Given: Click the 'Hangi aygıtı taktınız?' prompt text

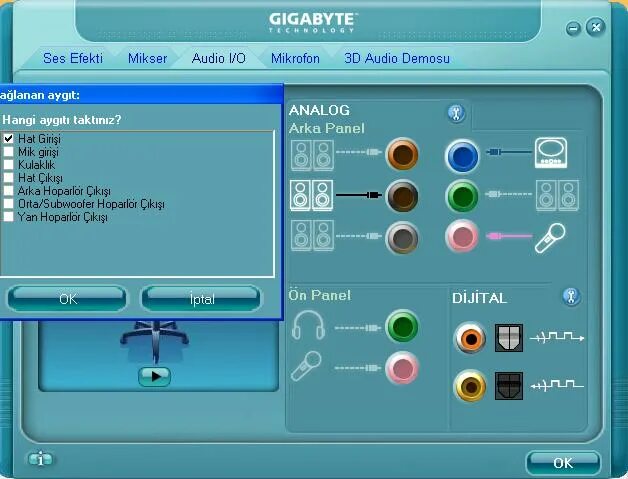Looking at the screenshot, I should tap(61, 120).
